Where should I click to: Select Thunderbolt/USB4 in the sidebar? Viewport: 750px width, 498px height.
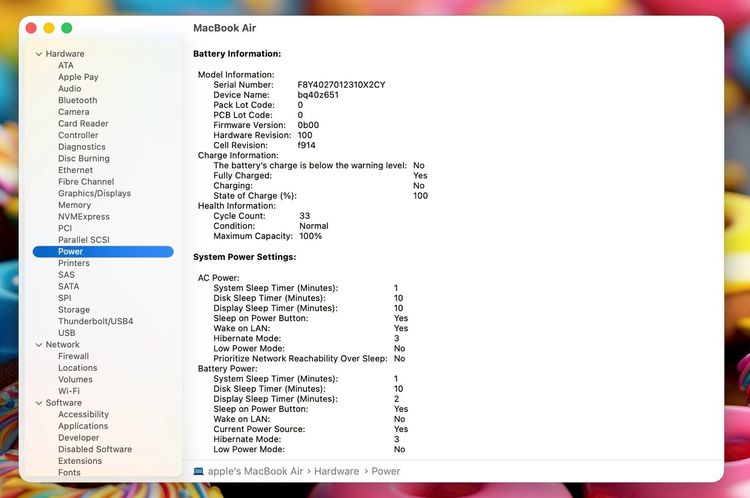click(96, 321)
